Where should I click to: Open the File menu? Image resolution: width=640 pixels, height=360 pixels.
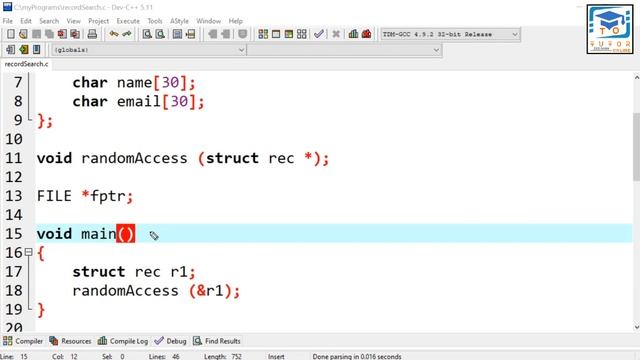click(8, 21)
